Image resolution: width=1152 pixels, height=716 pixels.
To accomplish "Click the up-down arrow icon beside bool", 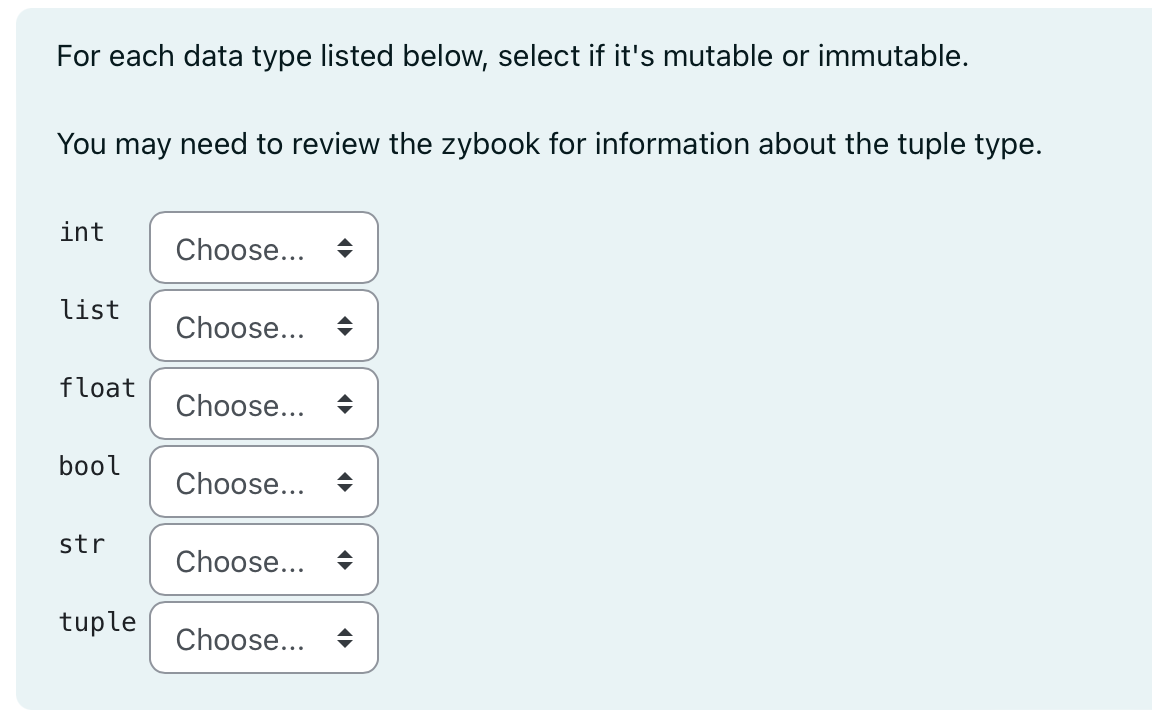I will pyautogui.click(x=344, y=483).
